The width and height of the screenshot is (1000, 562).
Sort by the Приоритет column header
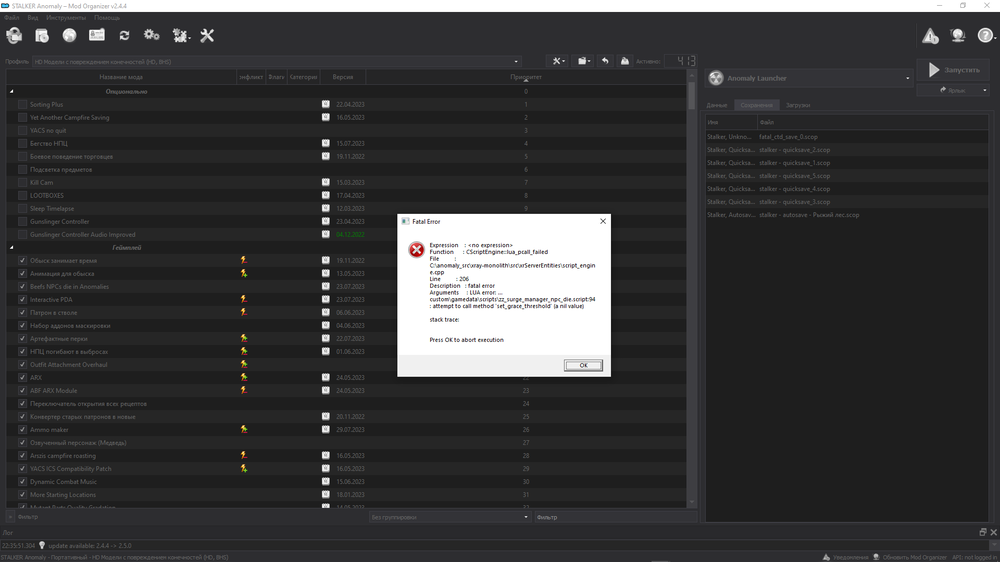click(526, 77)
